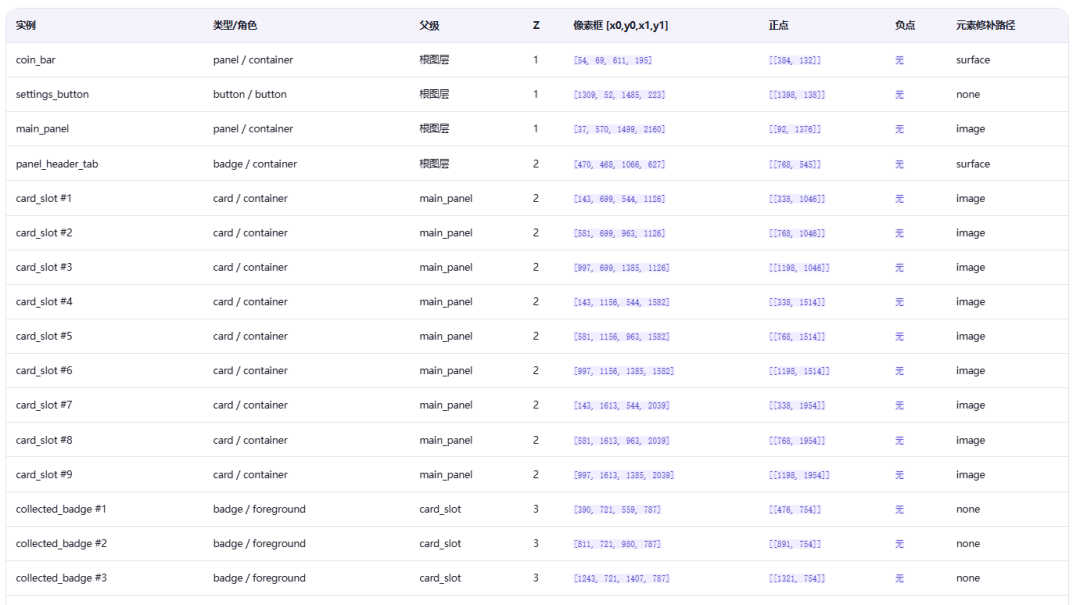Click "button / button" type for settings_button
The image size is (1080, 605).
click(x=250, y=94)
